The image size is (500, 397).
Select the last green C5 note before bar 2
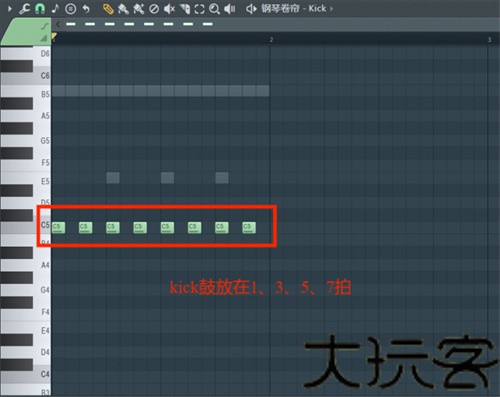tap(249, 228)
